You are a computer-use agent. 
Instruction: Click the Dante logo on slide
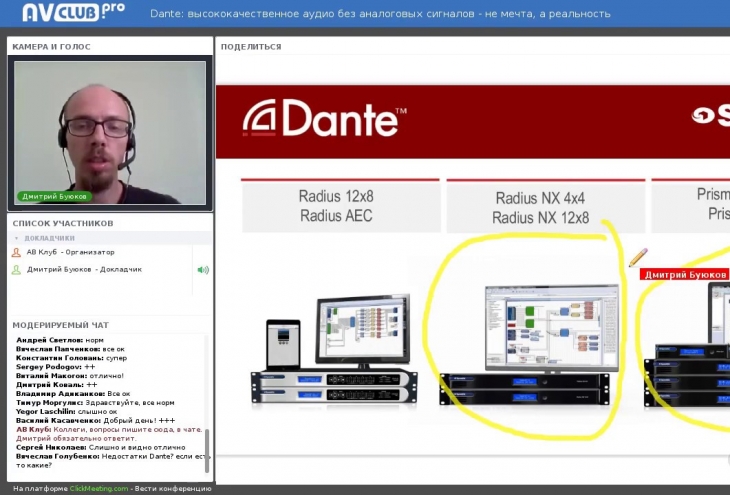pos(324,118)
